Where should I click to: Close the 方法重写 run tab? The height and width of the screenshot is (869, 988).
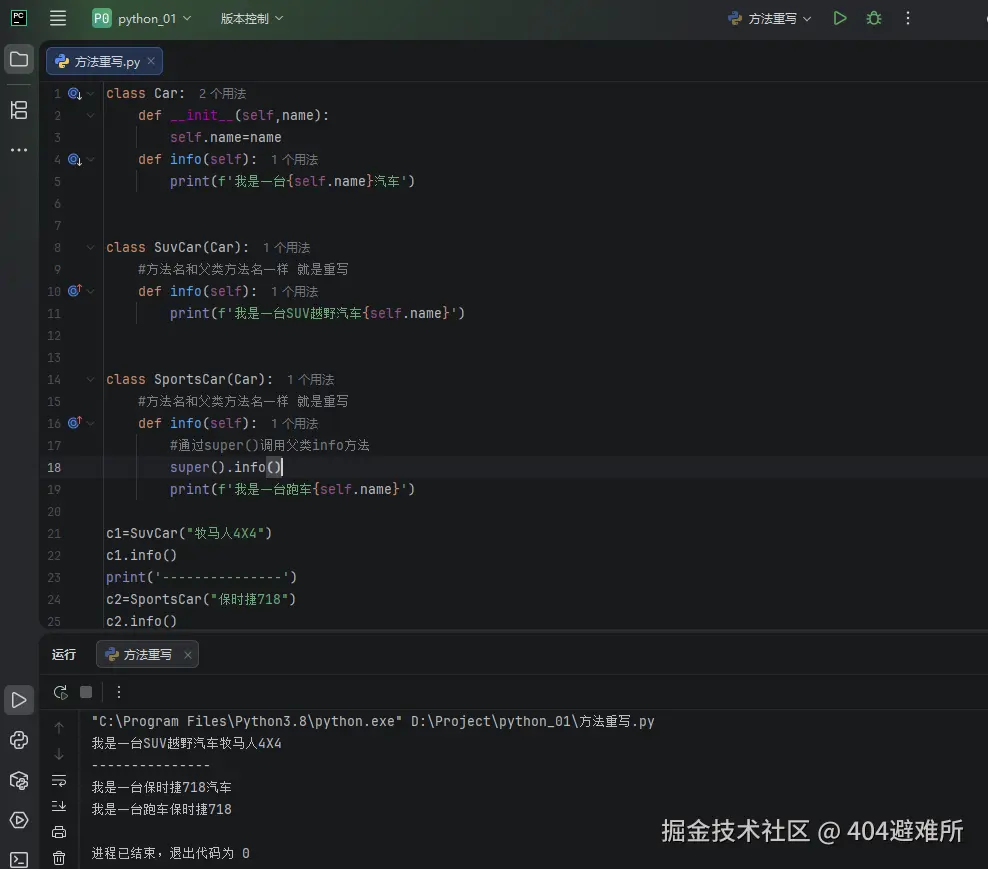pos(188,655)
